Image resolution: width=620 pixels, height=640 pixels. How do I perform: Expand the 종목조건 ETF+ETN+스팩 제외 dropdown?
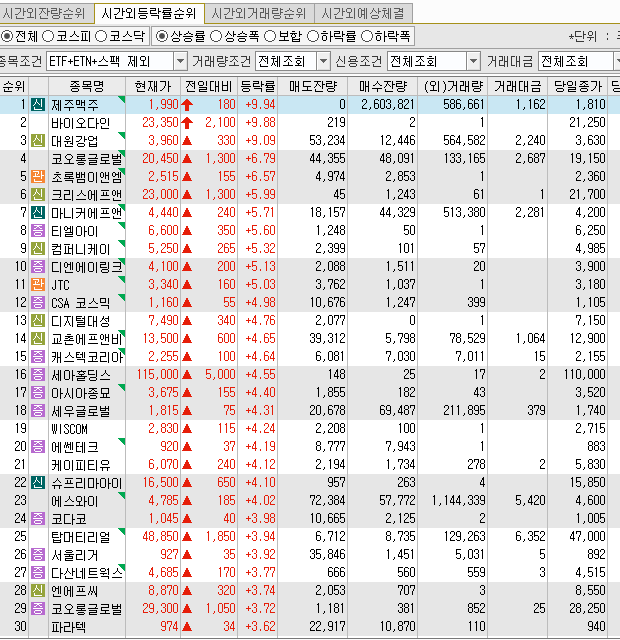pos(181,62)
